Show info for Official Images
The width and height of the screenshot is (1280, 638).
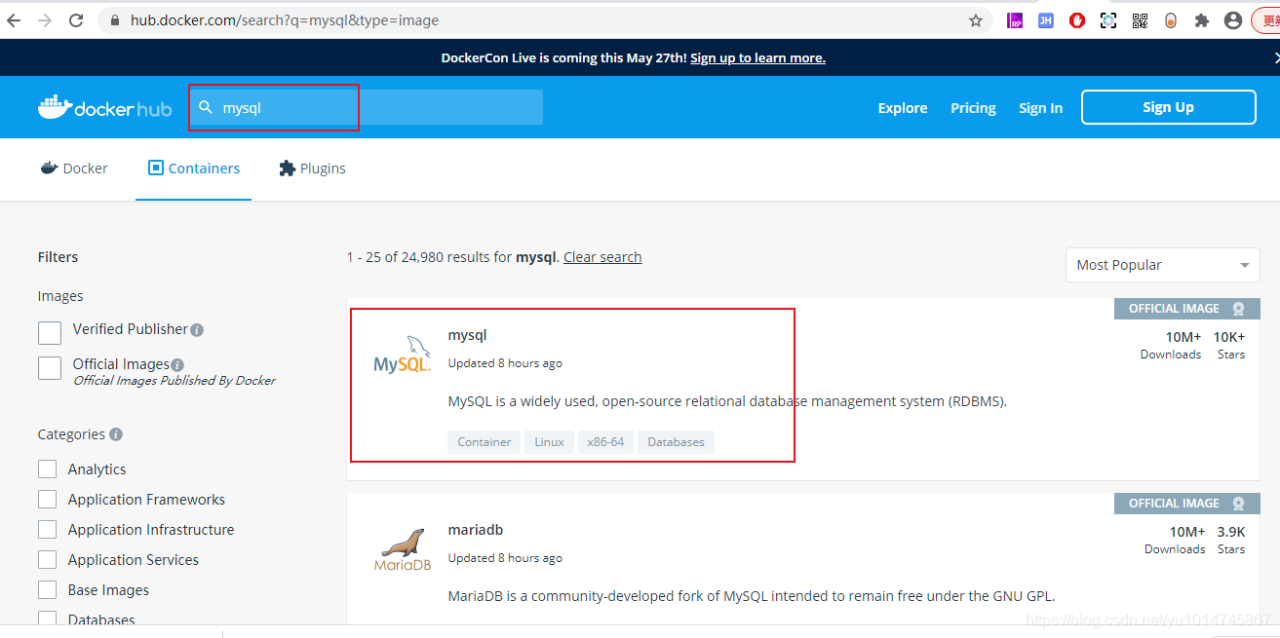pos(177,365)
